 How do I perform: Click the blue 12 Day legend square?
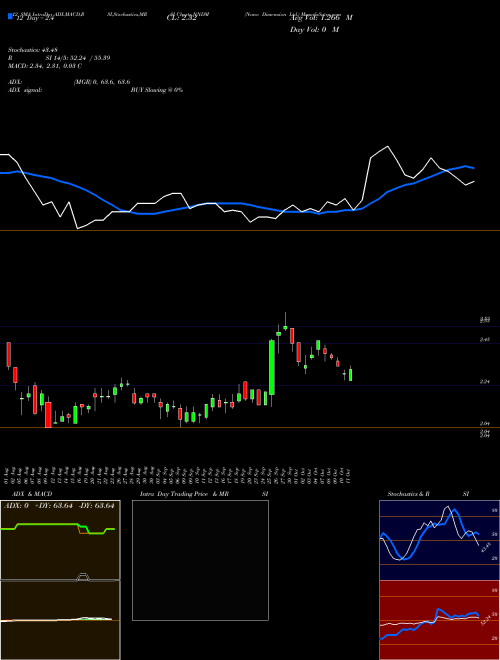click(10, 16)
